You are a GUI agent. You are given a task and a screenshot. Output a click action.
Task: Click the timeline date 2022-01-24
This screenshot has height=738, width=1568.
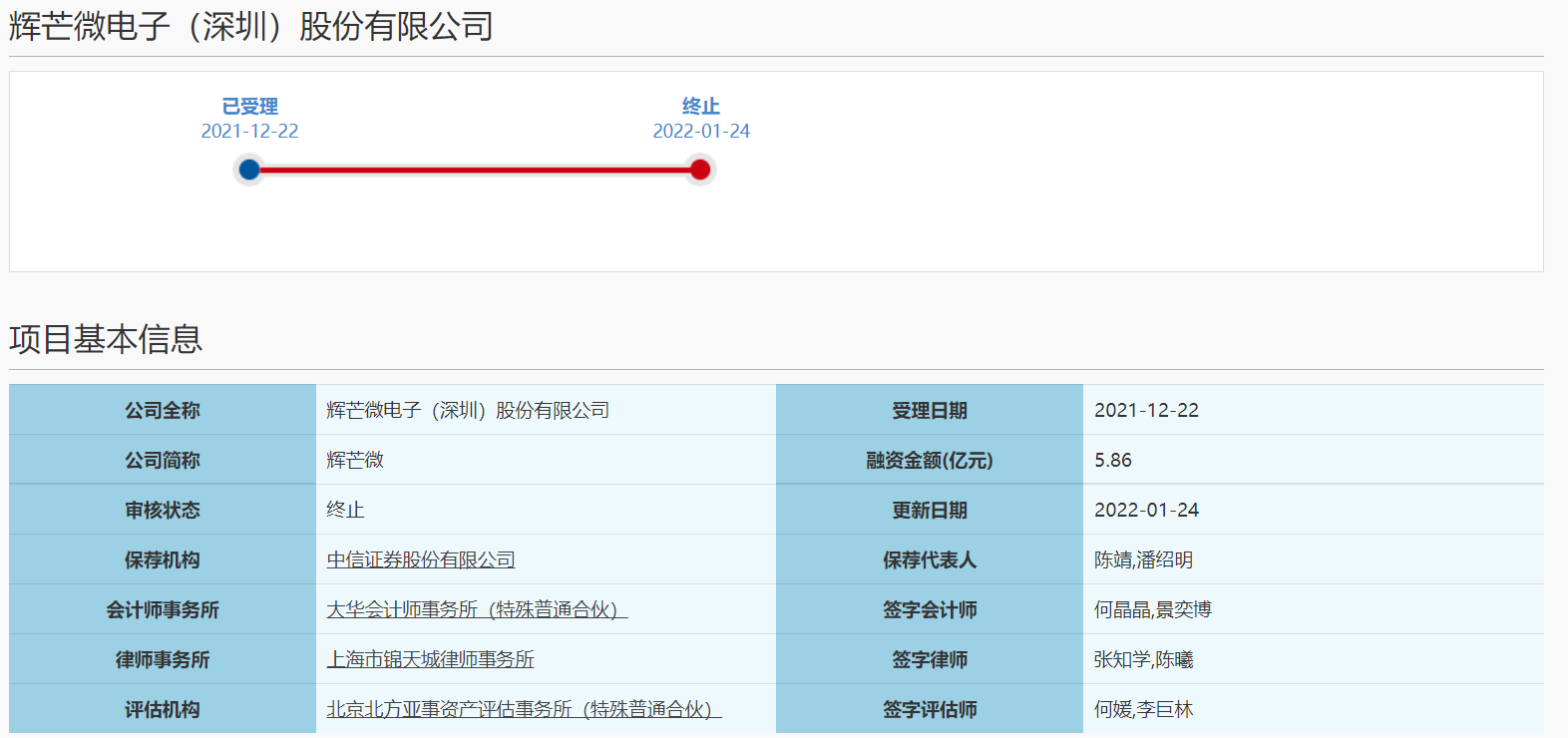701,131
